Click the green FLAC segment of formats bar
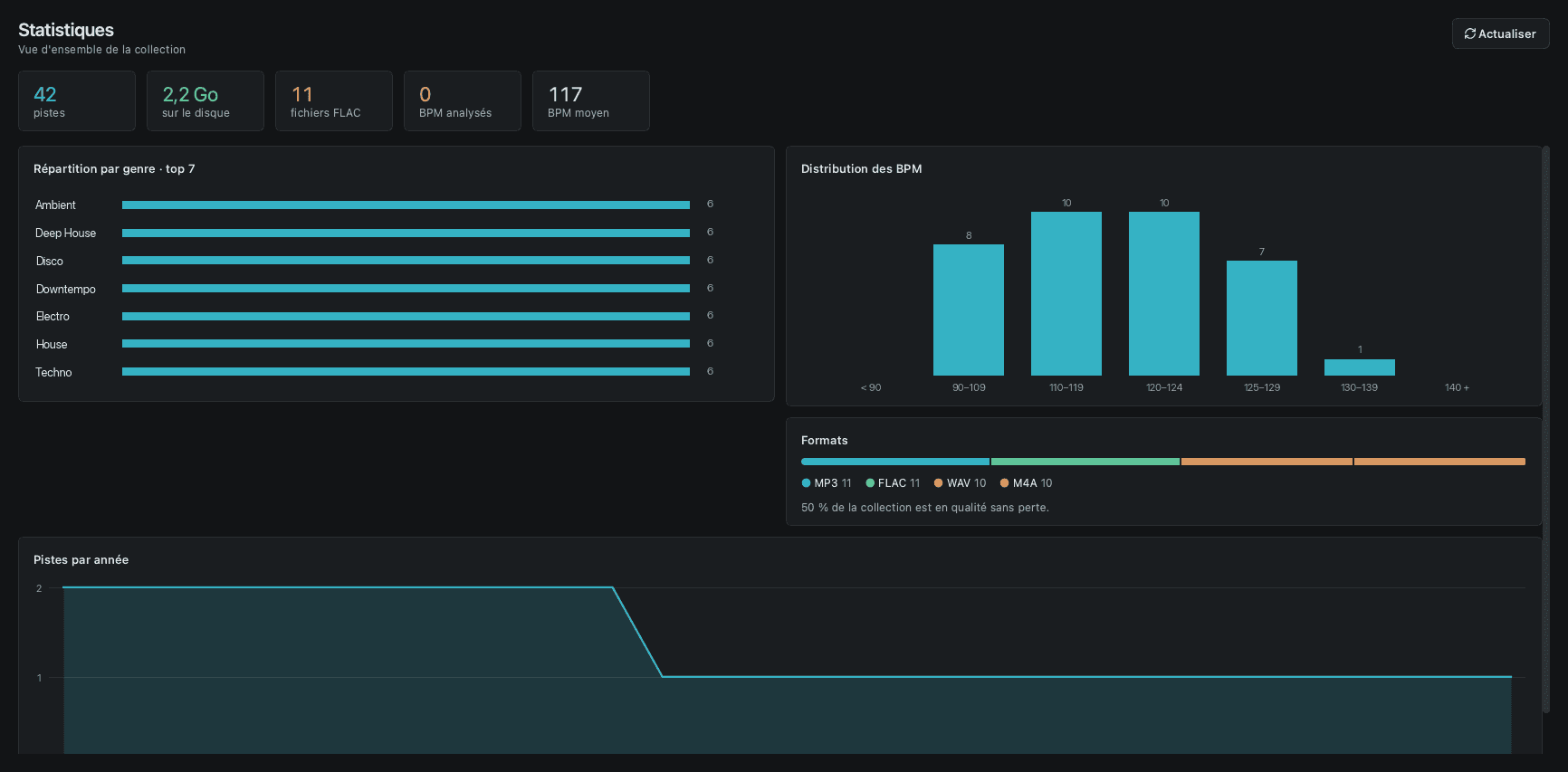1568x772 pixels. [x=1085, y=462]
